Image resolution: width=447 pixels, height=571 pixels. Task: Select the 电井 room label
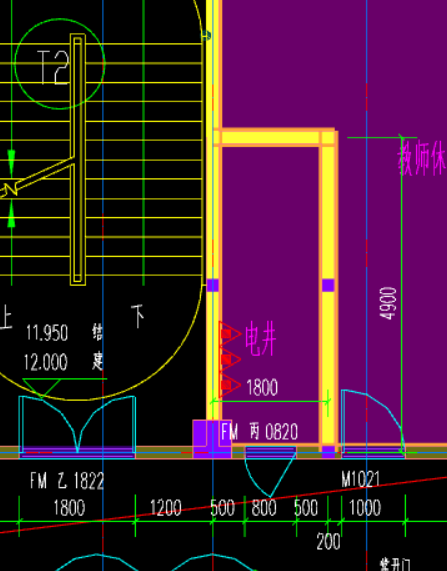tap(261, 338)
